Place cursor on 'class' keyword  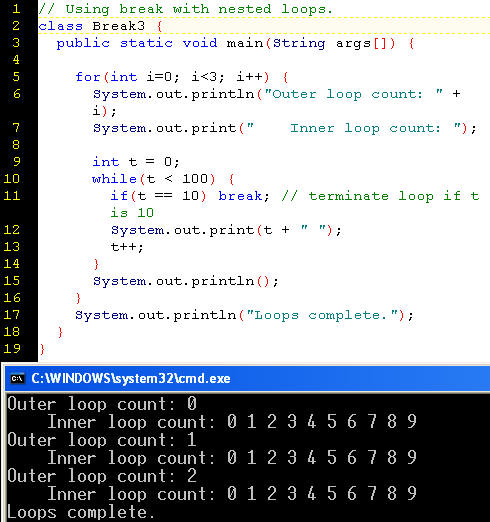pos(60,26)
